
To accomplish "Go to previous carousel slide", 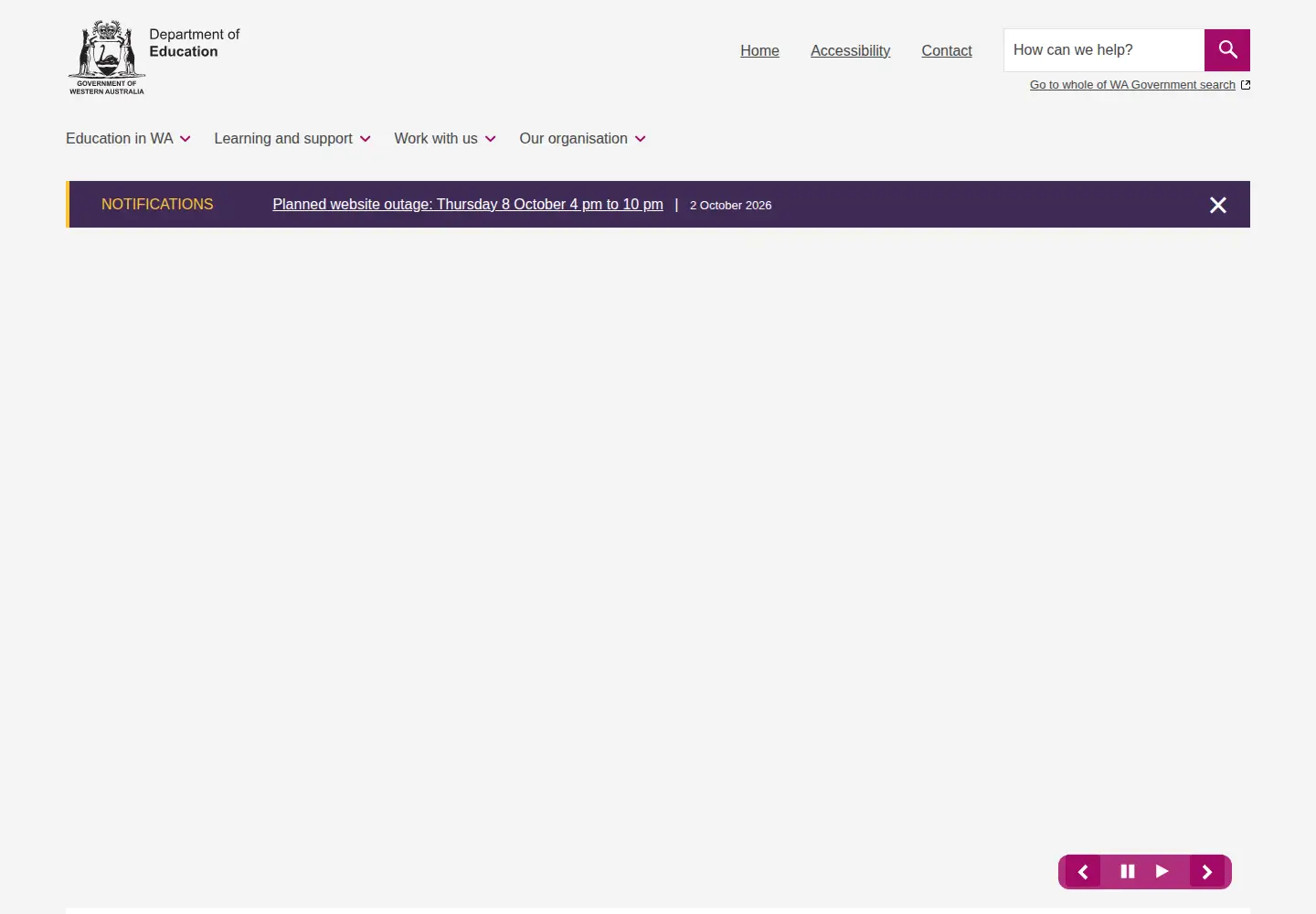I will 1083,872.
